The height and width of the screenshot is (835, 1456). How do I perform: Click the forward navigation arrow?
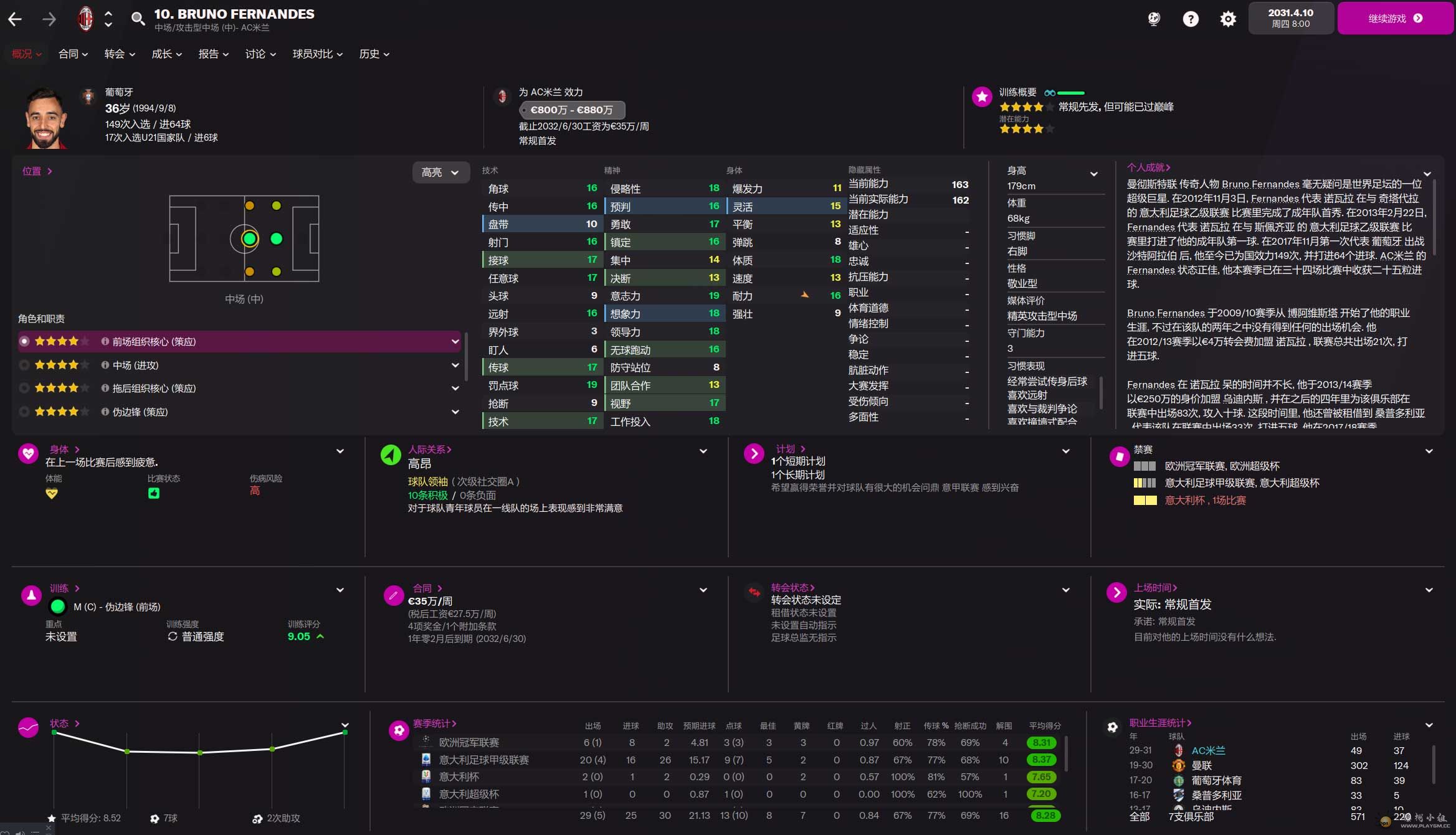point(49,19)
